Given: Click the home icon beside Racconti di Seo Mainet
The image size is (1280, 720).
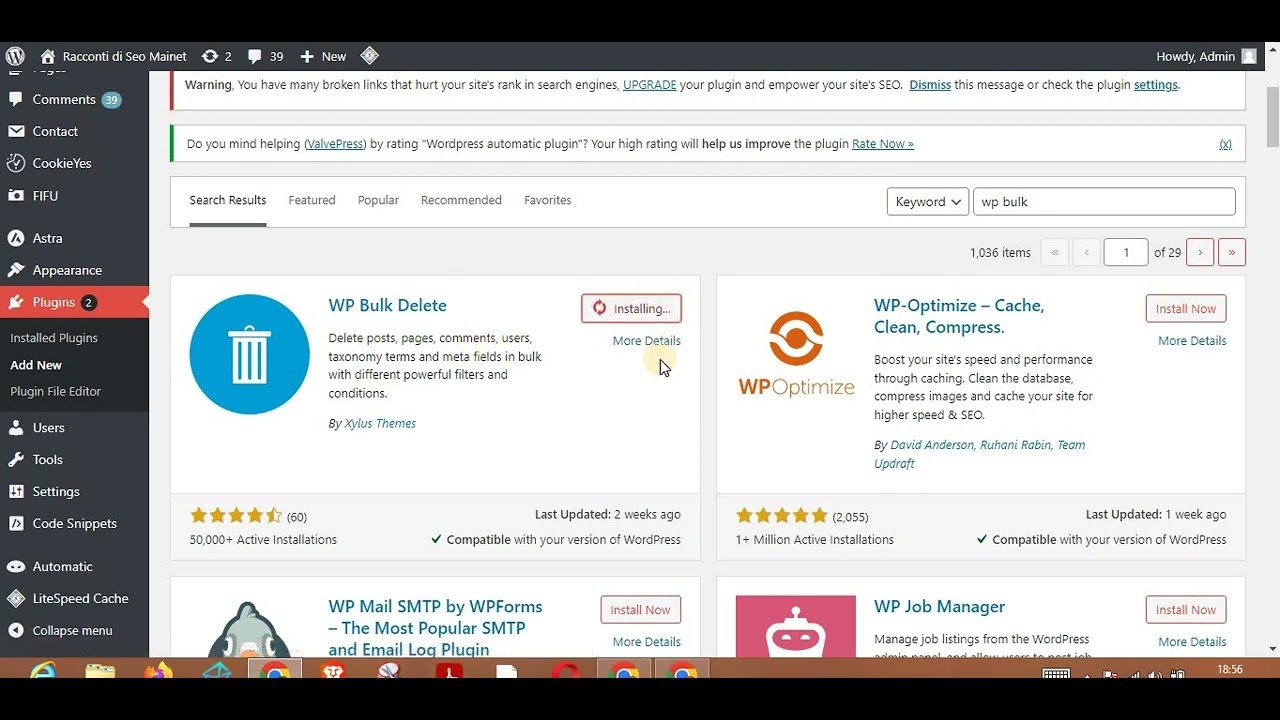Looking at the screenshot, I should click(x=48, y=56).
